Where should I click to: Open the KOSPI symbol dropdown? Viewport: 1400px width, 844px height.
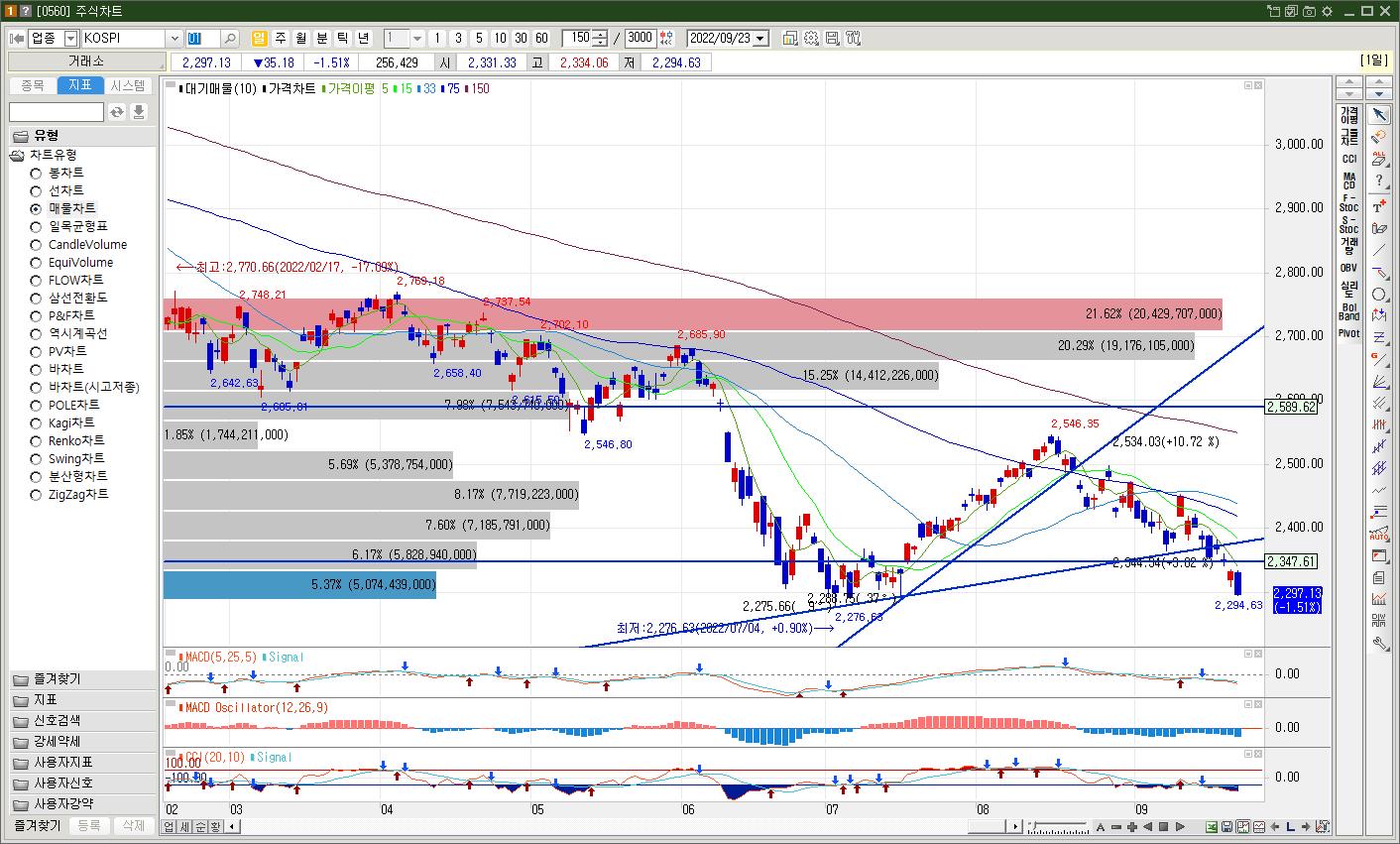click(175, 38)
